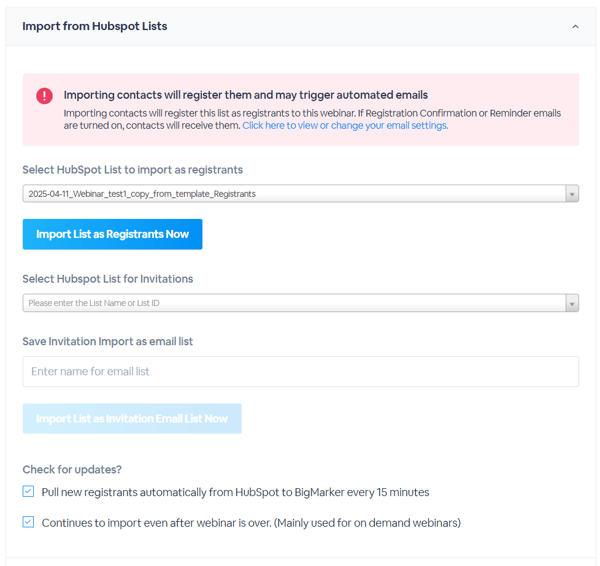Toggle the continue importing after webinar checkbox

28,522
